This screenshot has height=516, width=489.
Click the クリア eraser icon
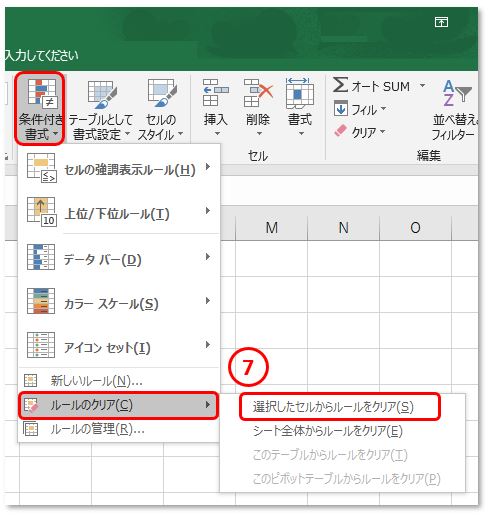tap(340, 131)
